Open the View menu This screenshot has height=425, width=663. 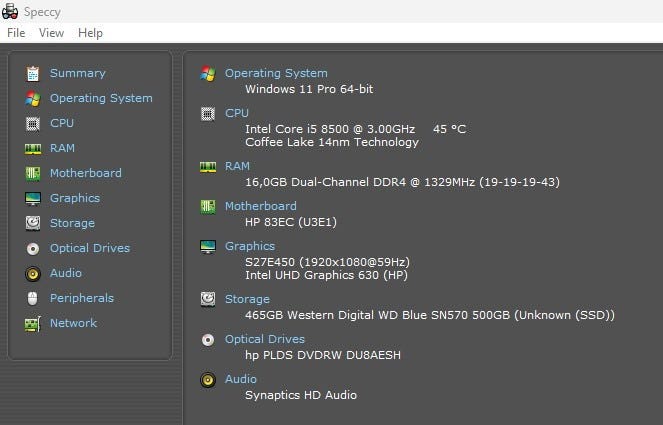click(x=51, y=33)
